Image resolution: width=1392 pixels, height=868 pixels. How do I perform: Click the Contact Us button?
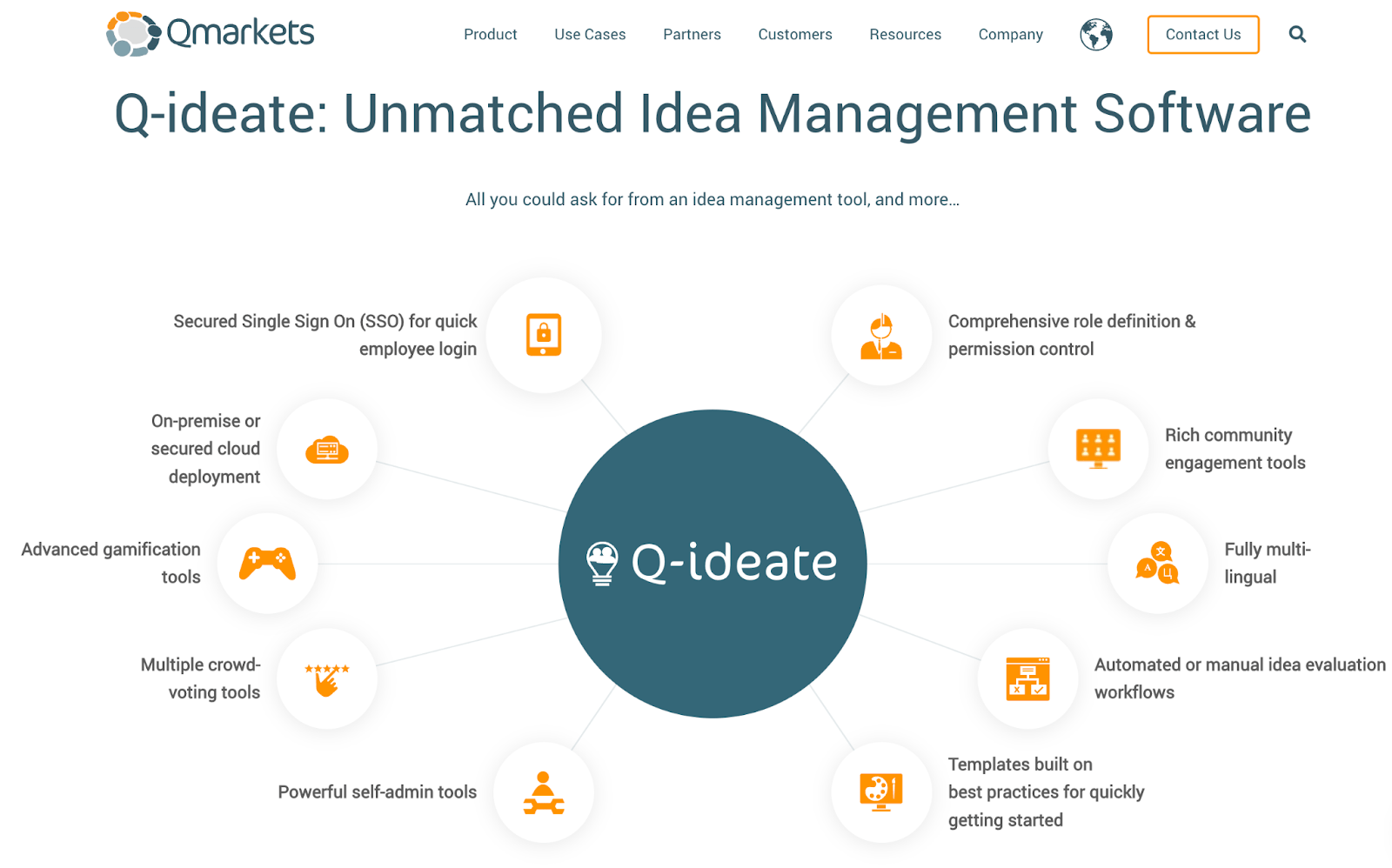click(x=1202, y=35)
